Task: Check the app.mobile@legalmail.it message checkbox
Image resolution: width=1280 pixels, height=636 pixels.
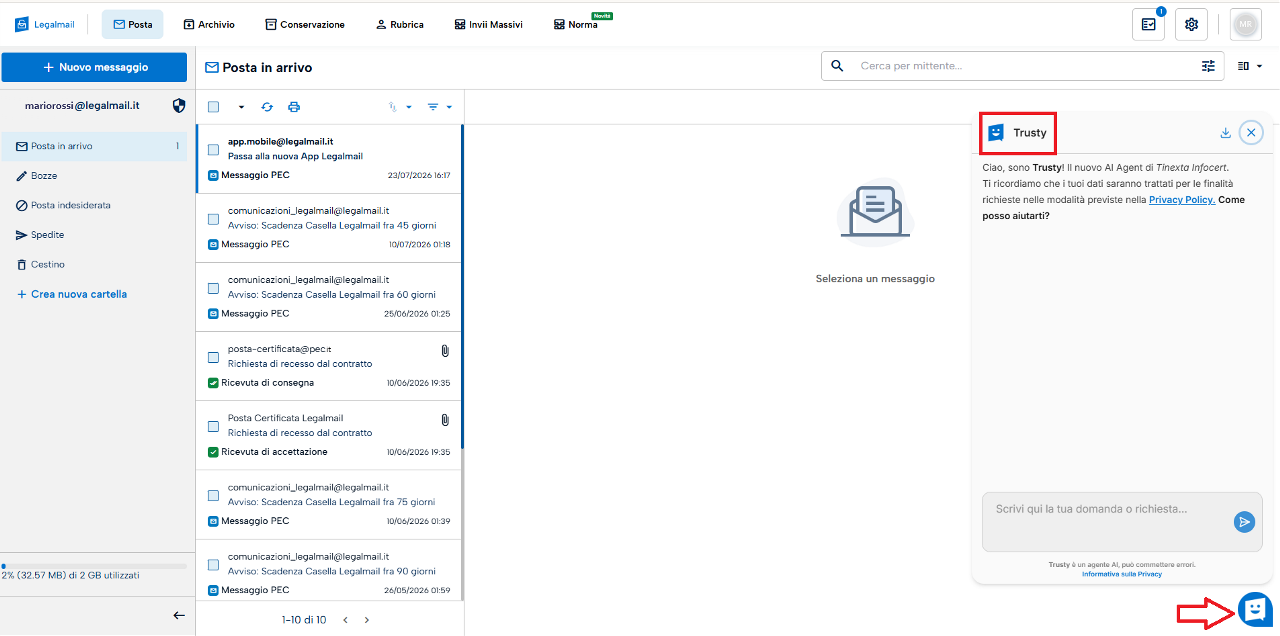Action: (213, 150)
